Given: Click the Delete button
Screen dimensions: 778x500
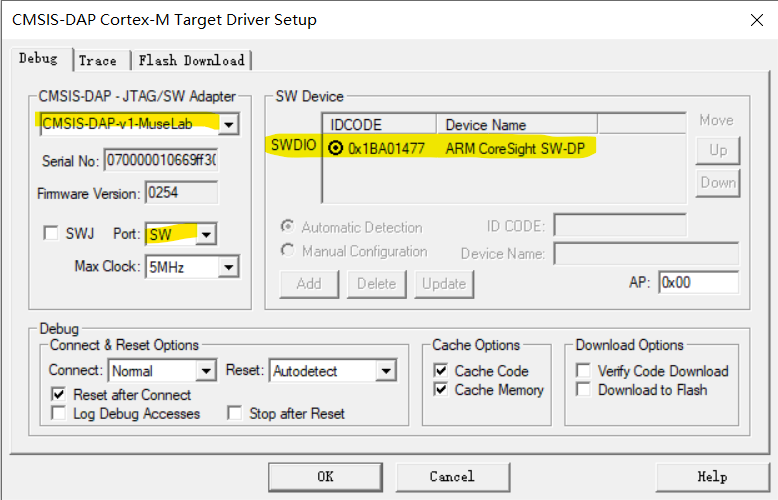Looking at the screenshot, I should point(377,284).
